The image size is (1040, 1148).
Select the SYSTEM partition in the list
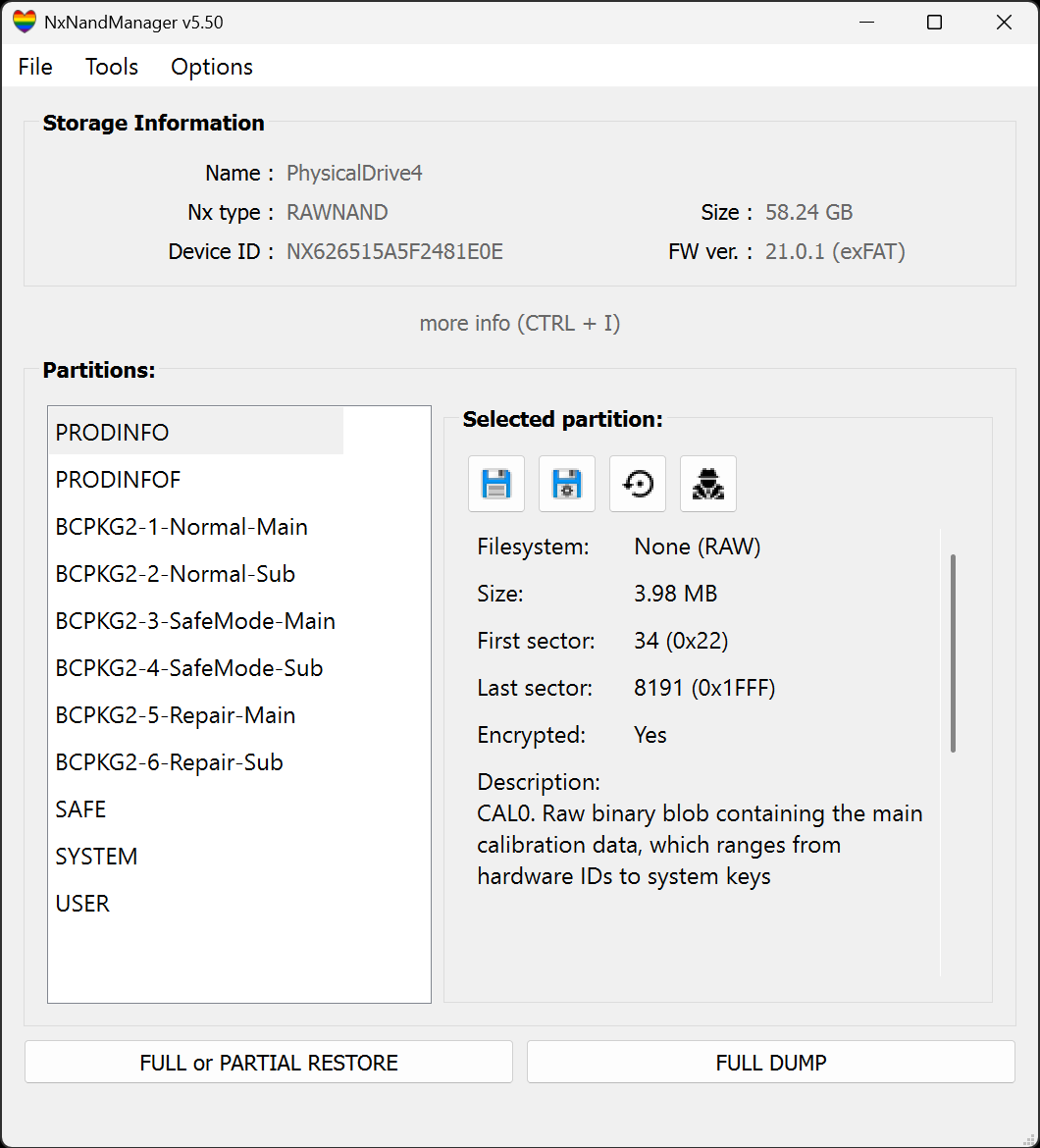coord(96,857)
